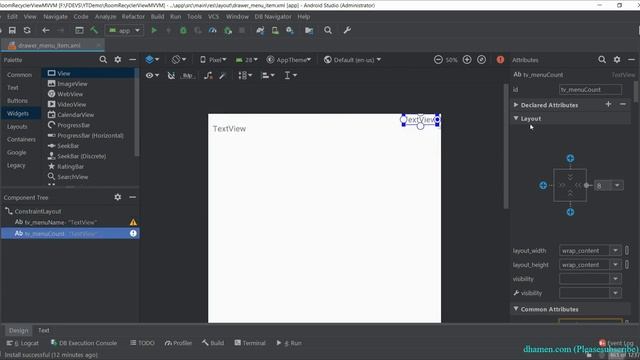Open the Terminal tool window
Image resolution: width=640 pixels, height=360 pixels.
[250, 343]
